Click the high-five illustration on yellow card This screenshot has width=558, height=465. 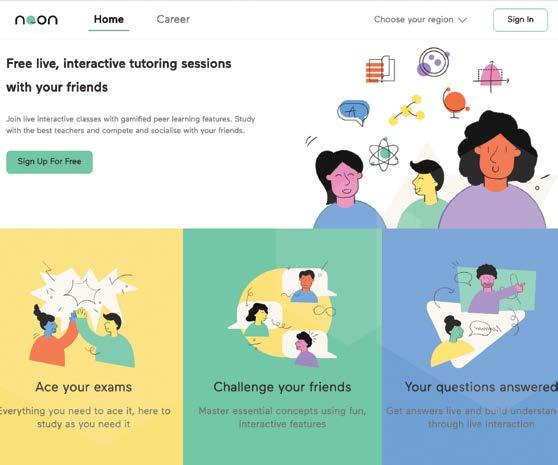click(x=83, y=315)
